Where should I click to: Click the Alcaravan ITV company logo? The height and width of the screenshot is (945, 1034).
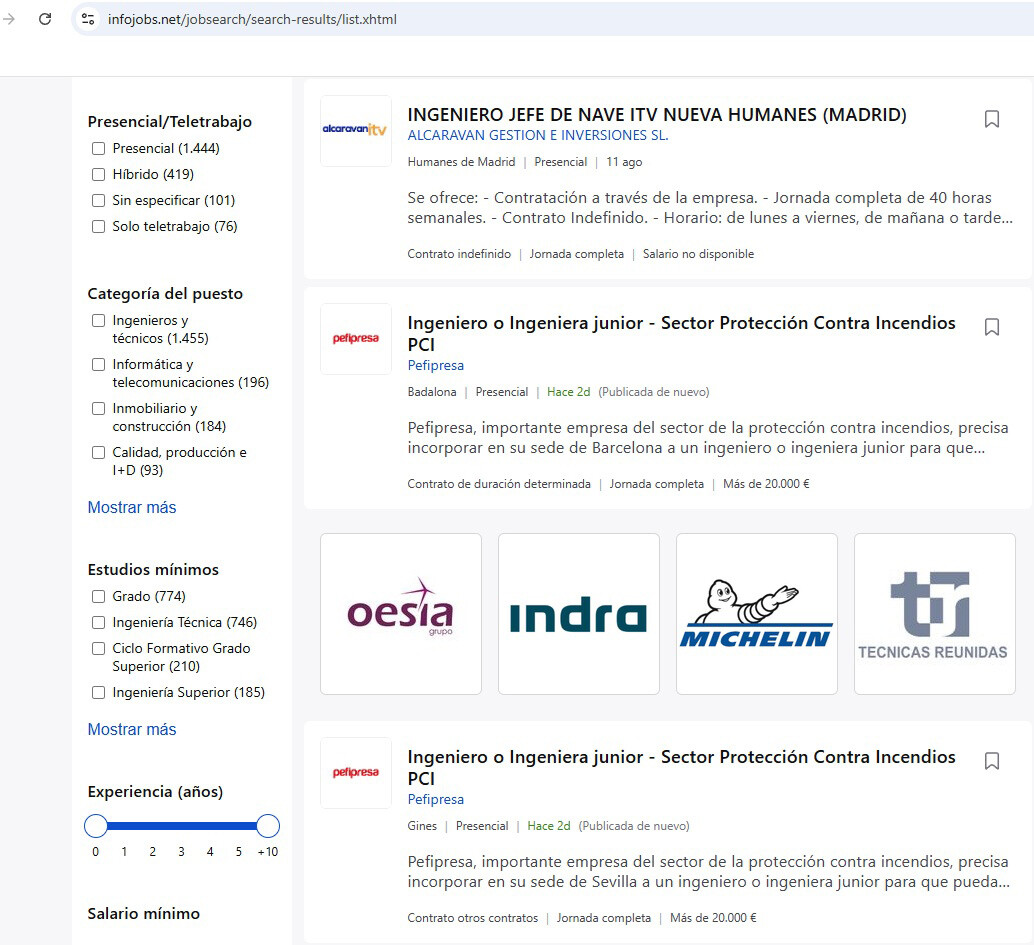point(355,130)
